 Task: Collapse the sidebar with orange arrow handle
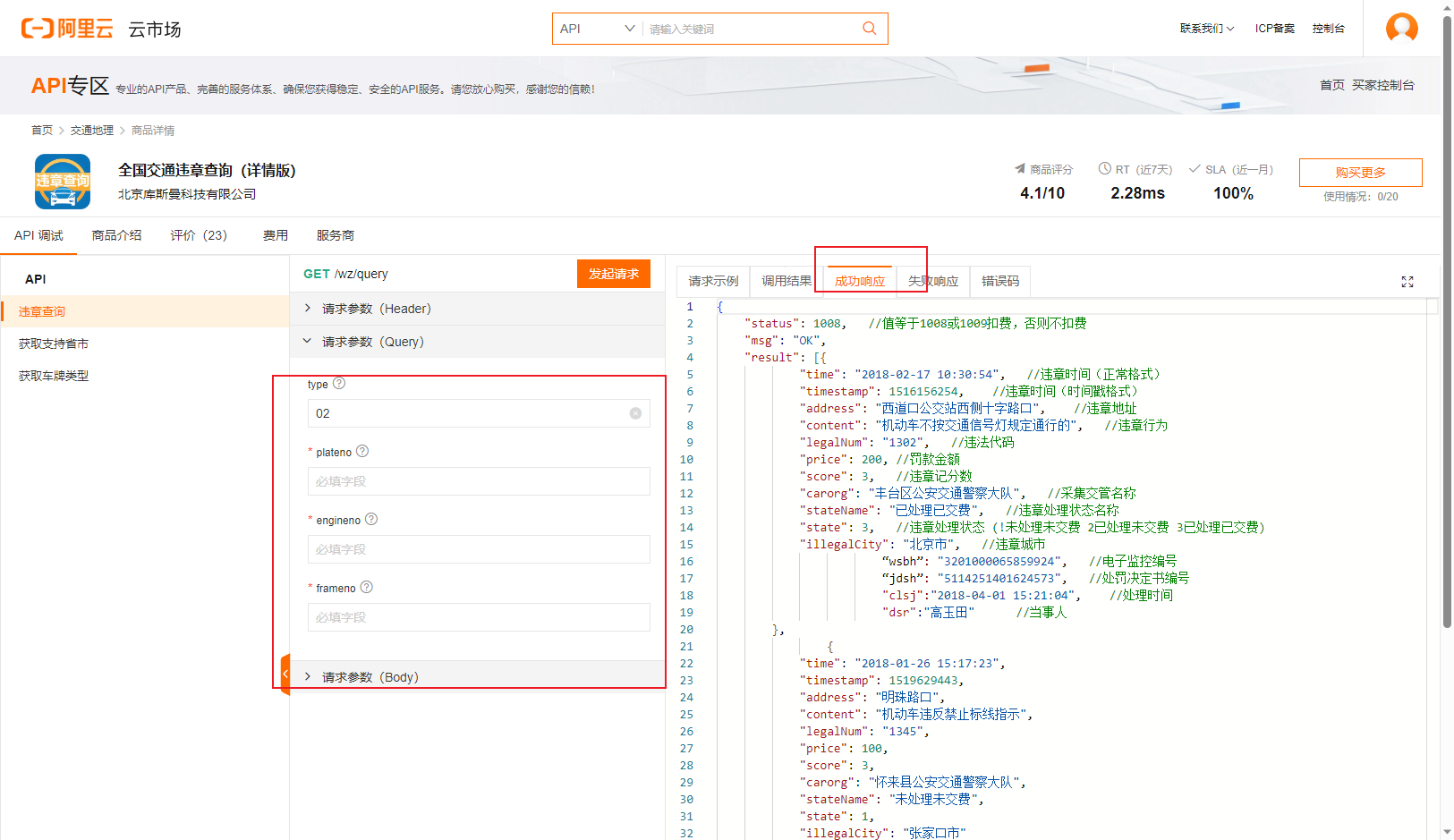pos(285,675)
